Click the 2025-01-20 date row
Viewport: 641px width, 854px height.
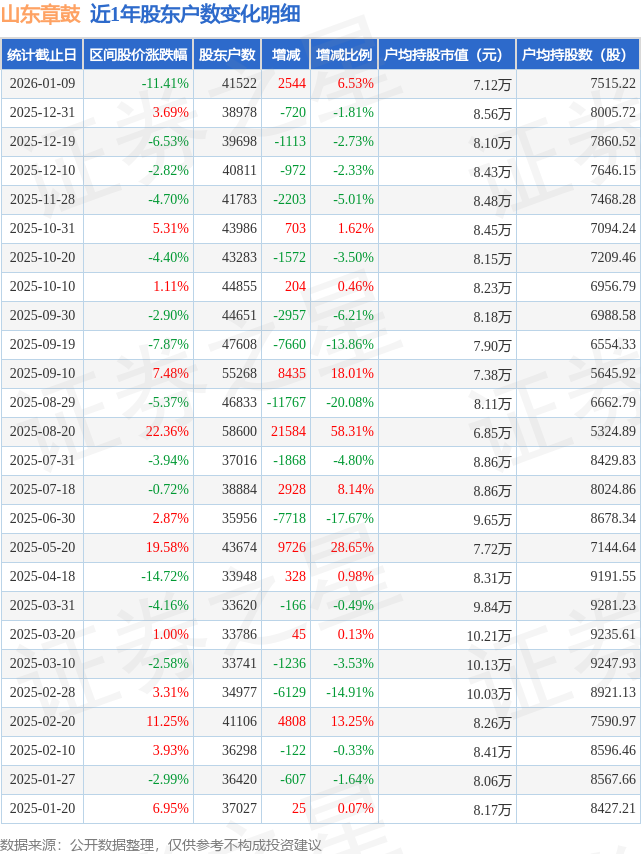(41, 809)
